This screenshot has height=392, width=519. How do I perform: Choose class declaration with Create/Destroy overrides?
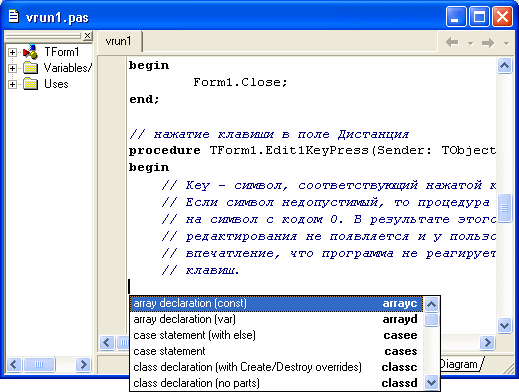(x=276, y=368)
